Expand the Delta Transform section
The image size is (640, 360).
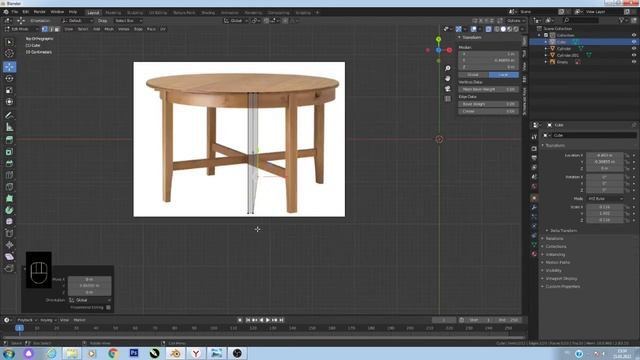[x=563, y=231]
